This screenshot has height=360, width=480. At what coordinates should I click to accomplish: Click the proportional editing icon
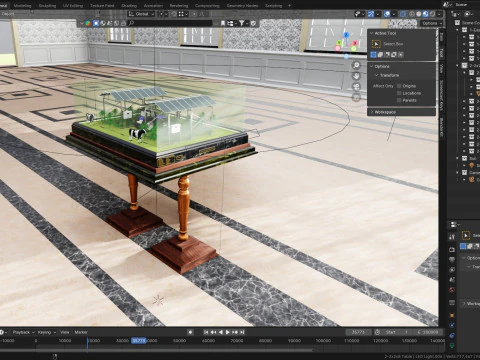coord(194,14)
